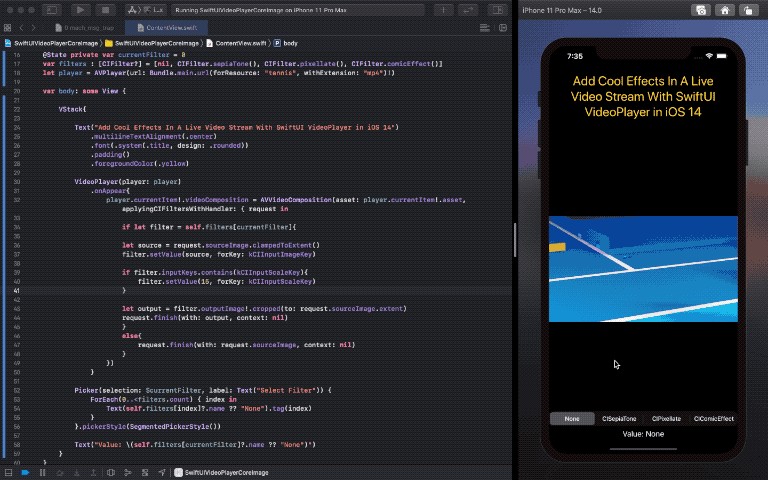This screenshot has width=768, height=480.
Task: Click the ".foregroundColor(.yellow)" code line
Action: [x=140, y=164]
